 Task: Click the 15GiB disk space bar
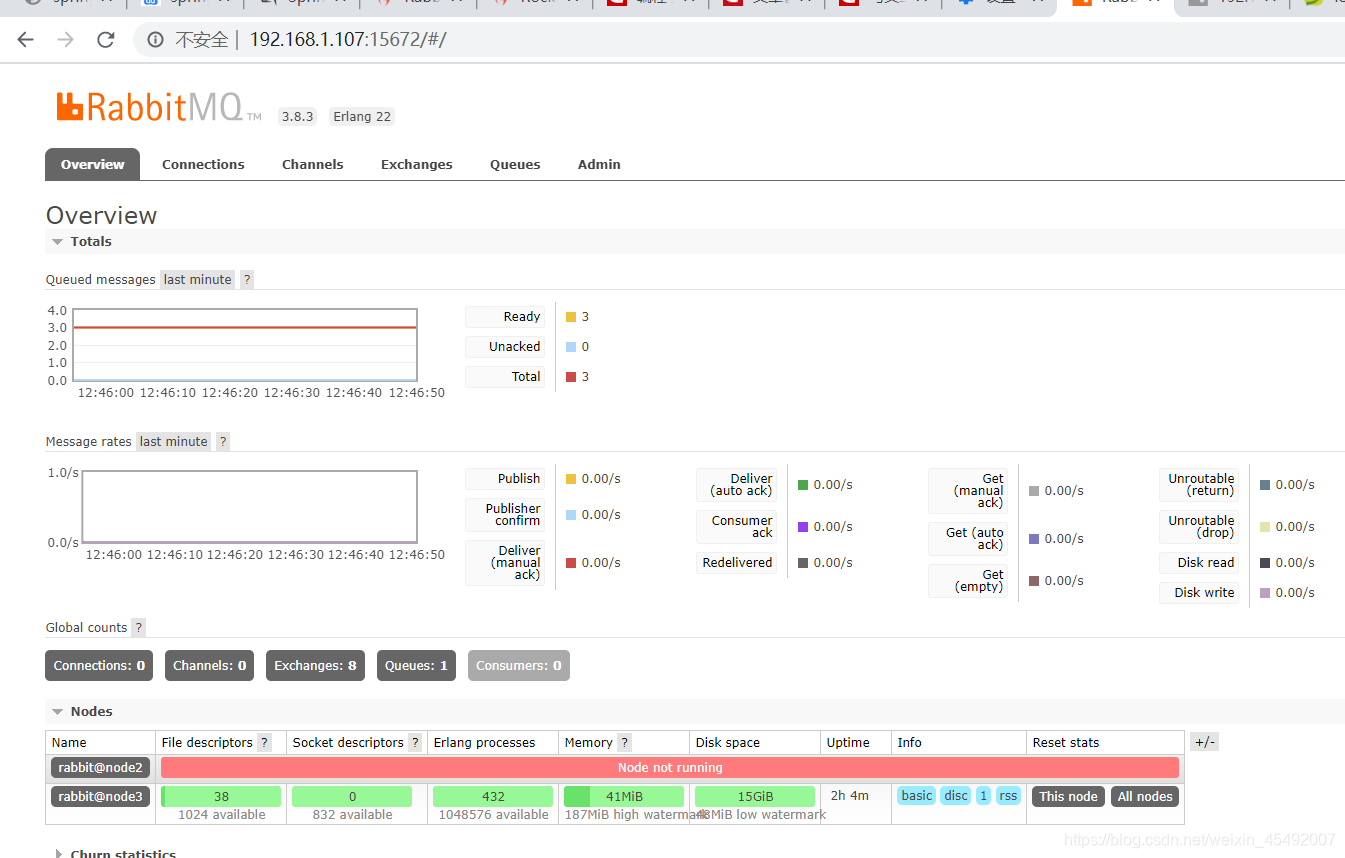(x=755, y=797)
